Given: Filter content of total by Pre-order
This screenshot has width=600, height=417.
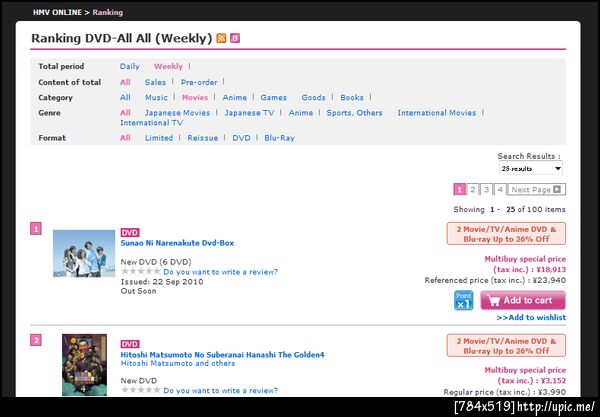Looking at the screenshot, I should (x=199, y=82).
